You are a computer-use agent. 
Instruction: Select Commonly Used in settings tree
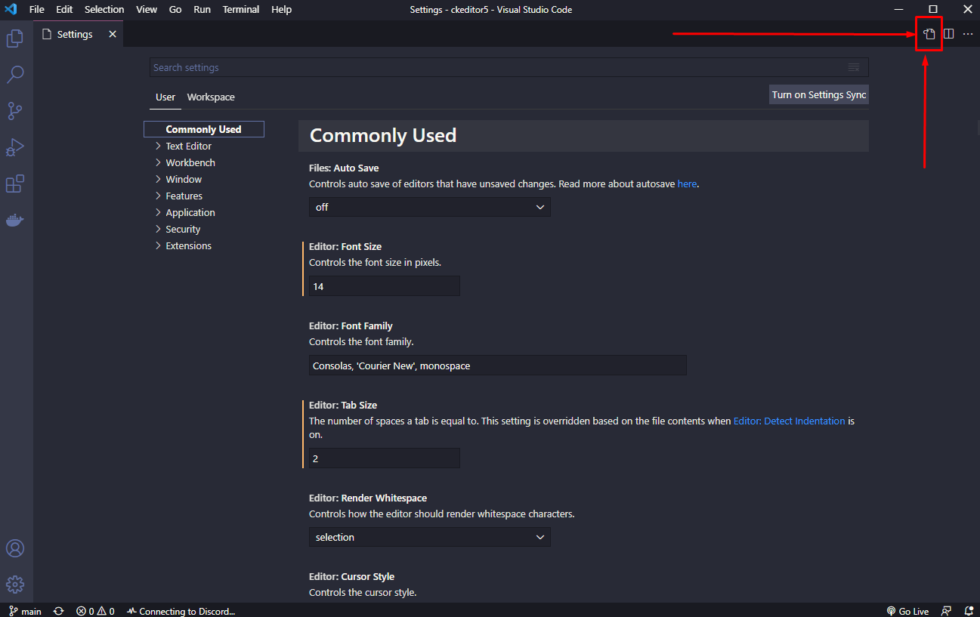pyautogui.click(x=204, y=129)
